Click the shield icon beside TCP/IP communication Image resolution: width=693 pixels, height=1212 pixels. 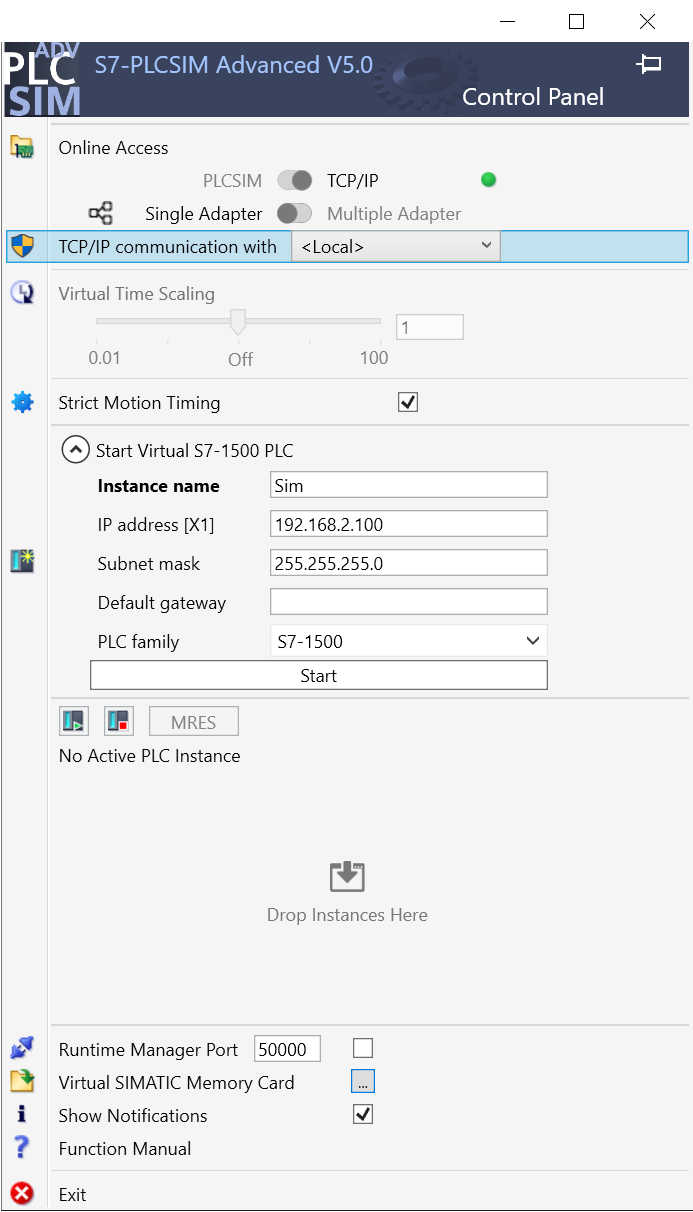point(22,246)
